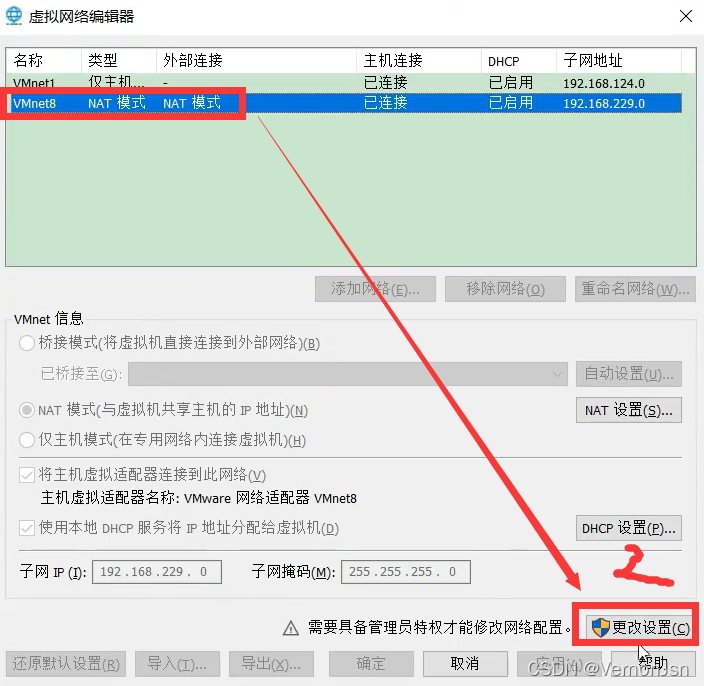Click in the 子网掩码 input field
The image size is (704, 686).
click(406, 572)
